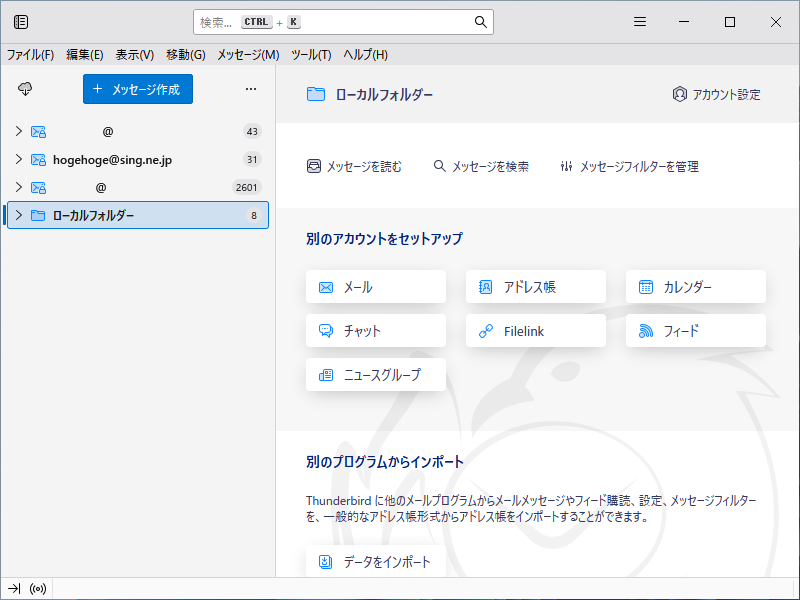Click the データをインポート button
The width and height of the screenshot is (800, 600).
376,561
